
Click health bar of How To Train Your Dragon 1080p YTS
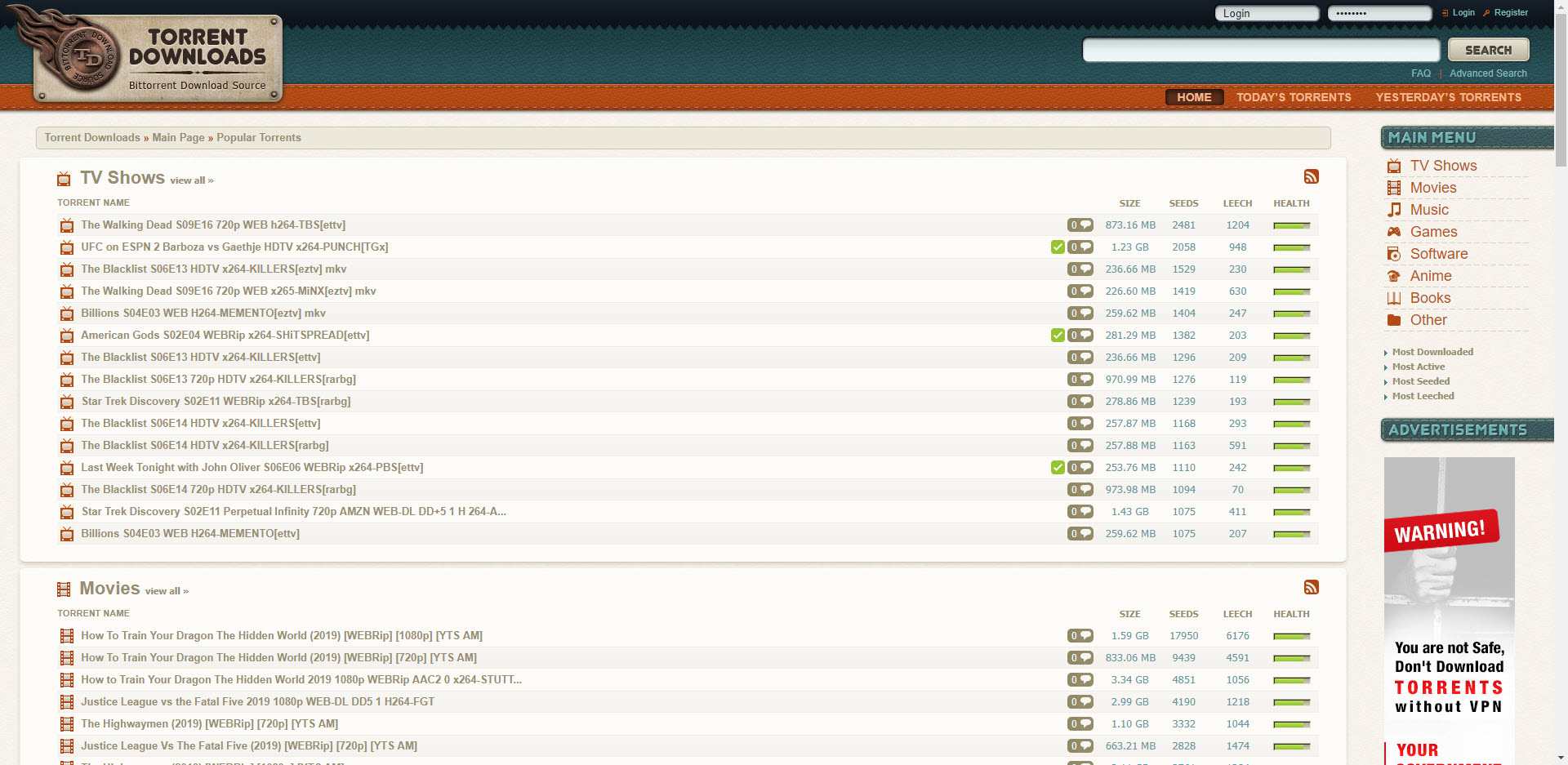point(1291,636)
